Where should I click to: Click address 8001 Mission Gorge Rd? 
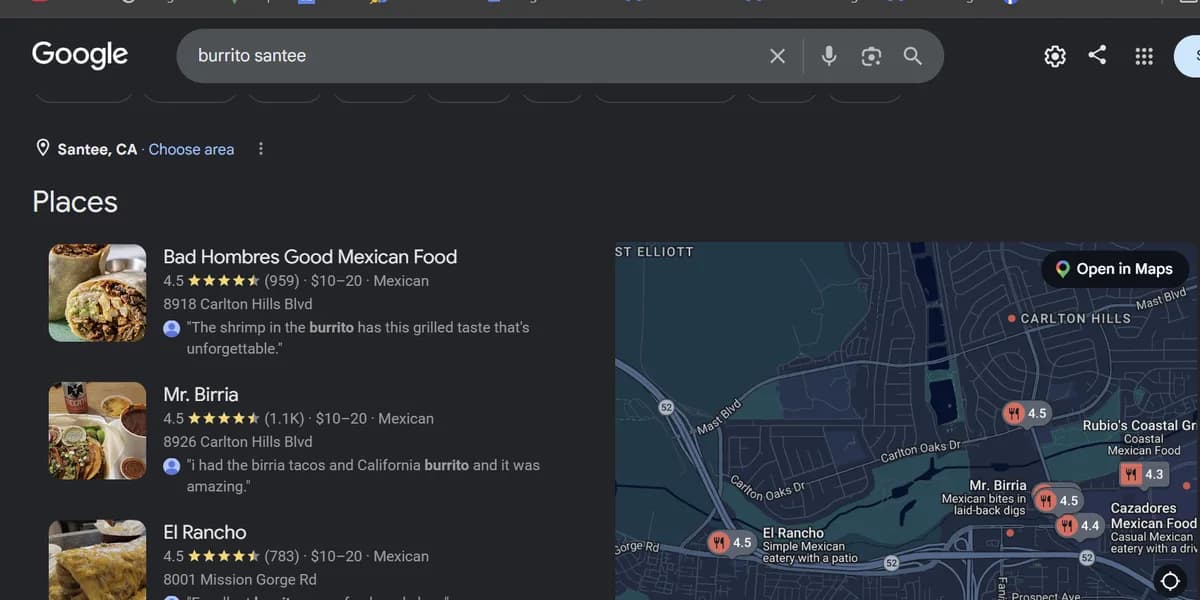[240, 579]
